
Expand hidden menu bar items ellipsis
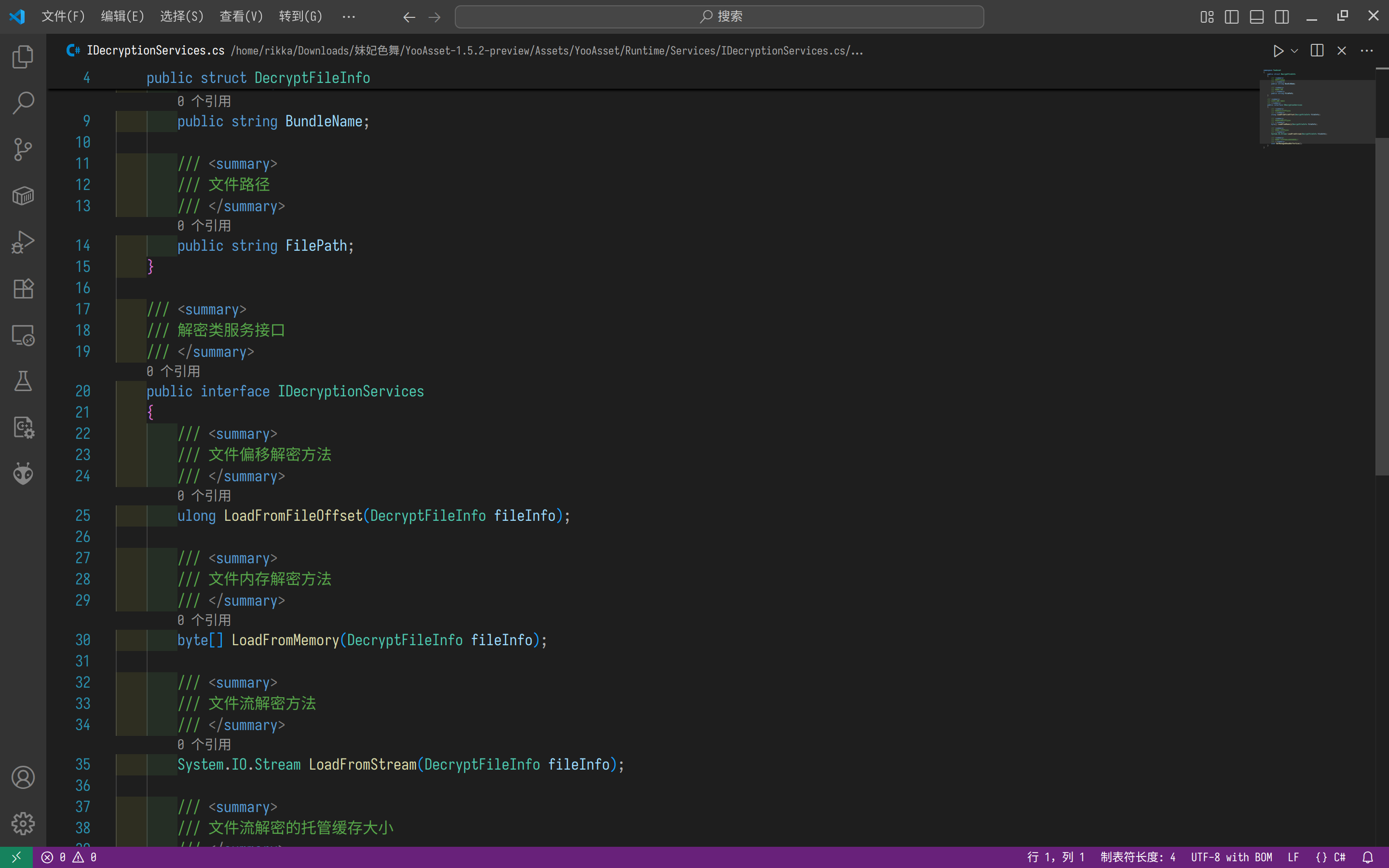(348, 17)
